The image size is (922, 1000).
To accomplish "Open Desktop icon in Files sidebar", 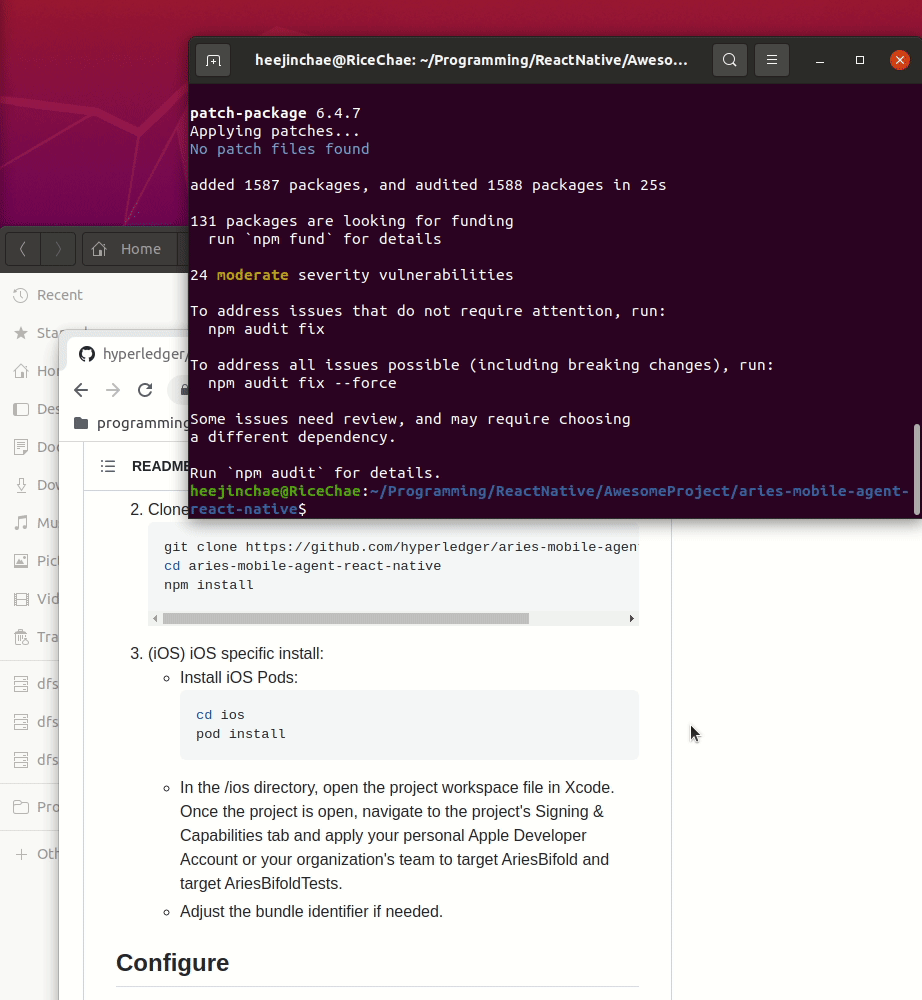I will 21,409.
